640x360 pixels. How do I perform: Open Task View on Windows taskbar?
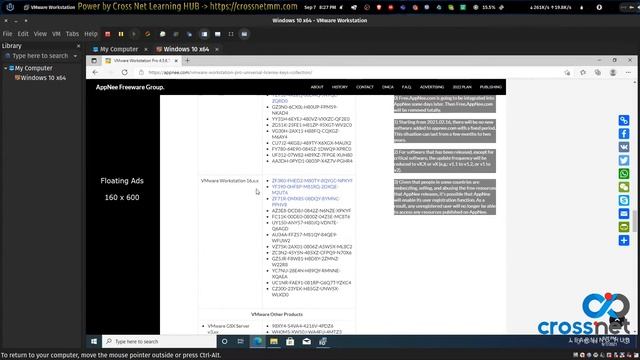pos(241,342)
